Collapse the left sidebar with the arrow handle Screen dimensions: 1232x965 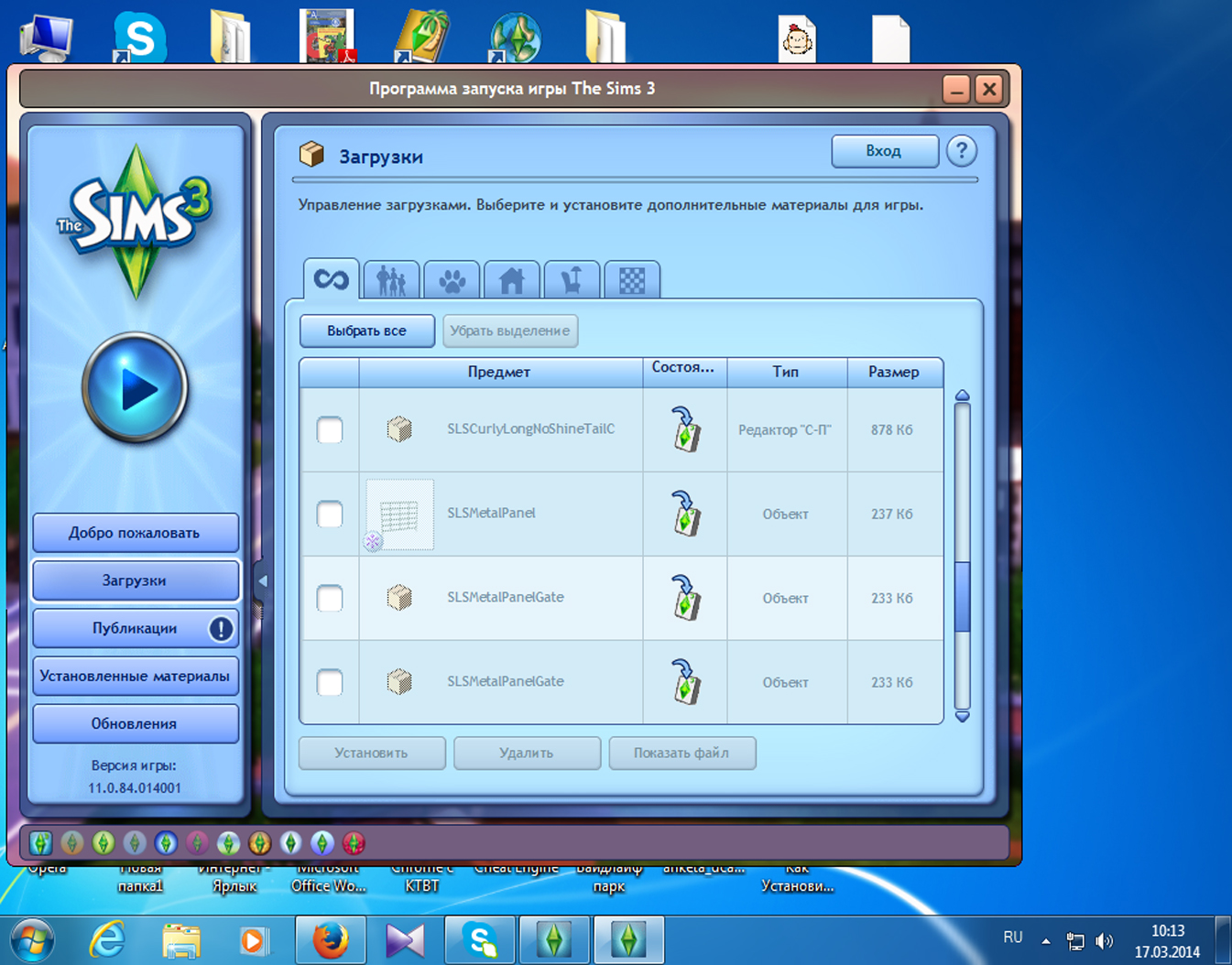click(x=263, y=580)
